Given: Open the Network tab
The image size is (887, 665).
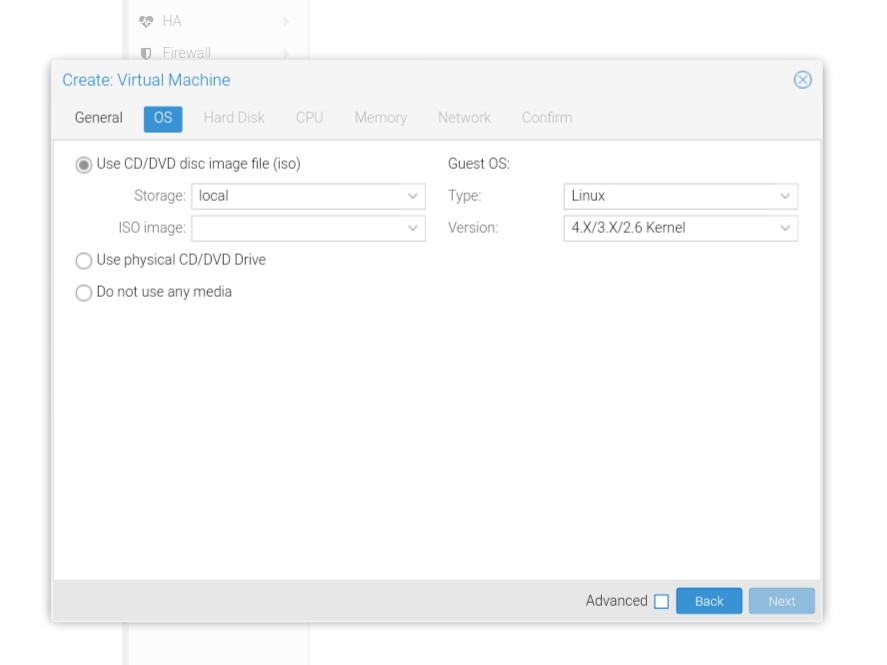Looking at the screenshot, I should [464, 118].
